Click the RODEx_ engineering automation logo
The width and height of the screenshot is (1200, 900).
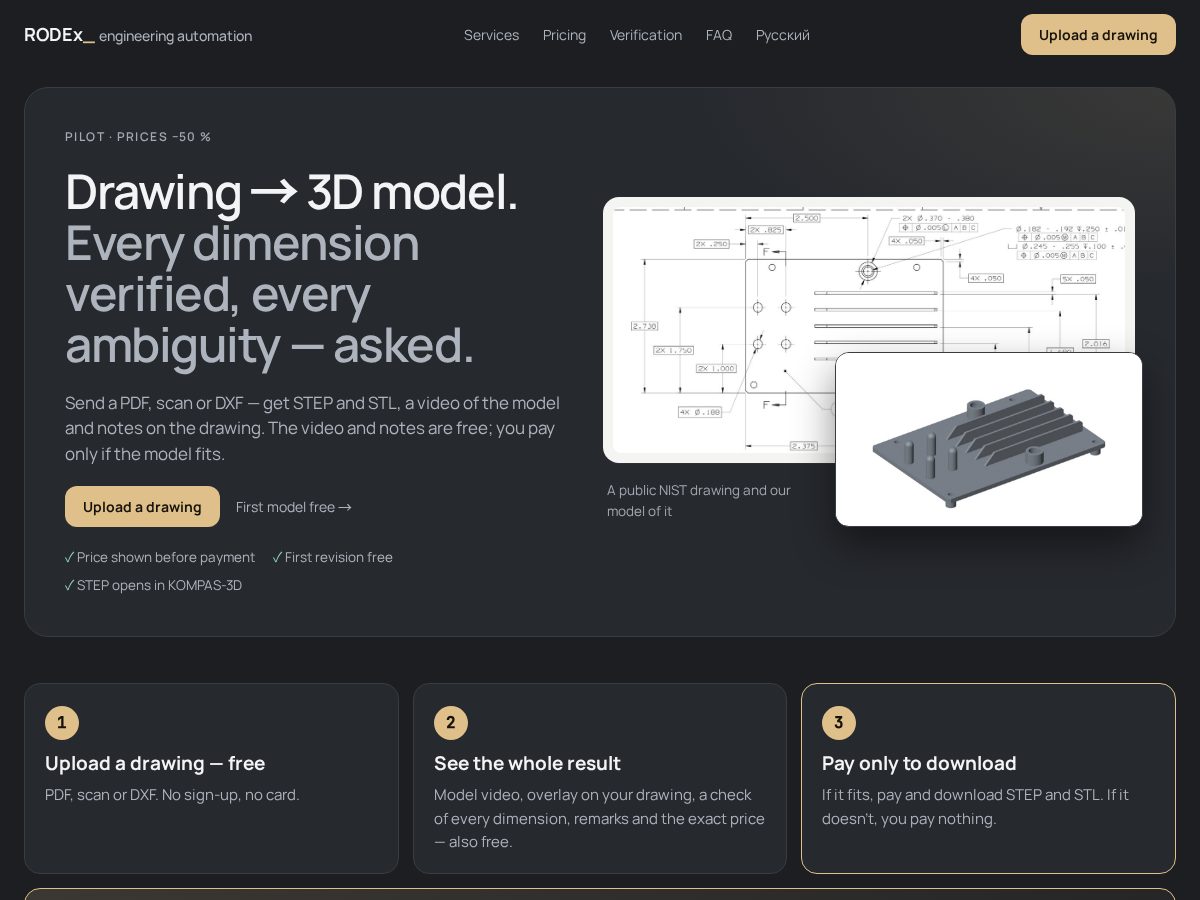click(138, 35)
